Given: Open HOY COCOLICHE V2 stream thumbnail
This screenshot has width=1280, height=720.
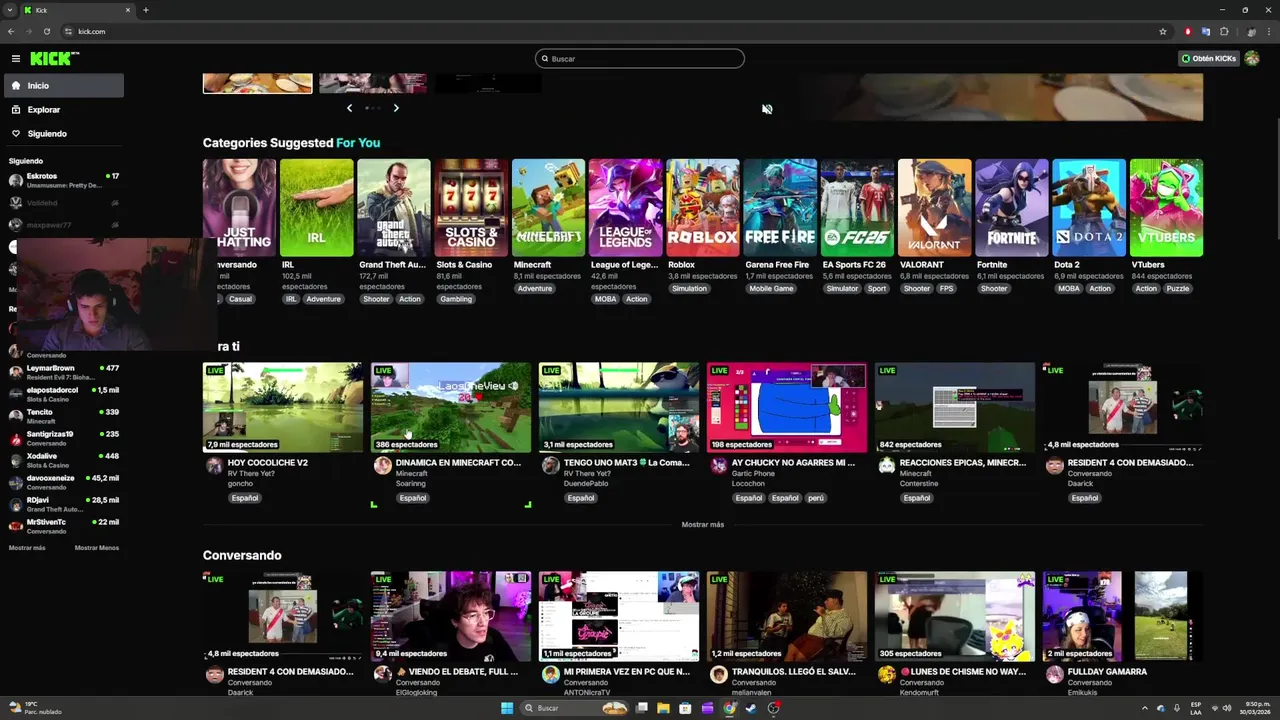Looking at the screenshot, I should pyautogui.click(x=283, y=407).
